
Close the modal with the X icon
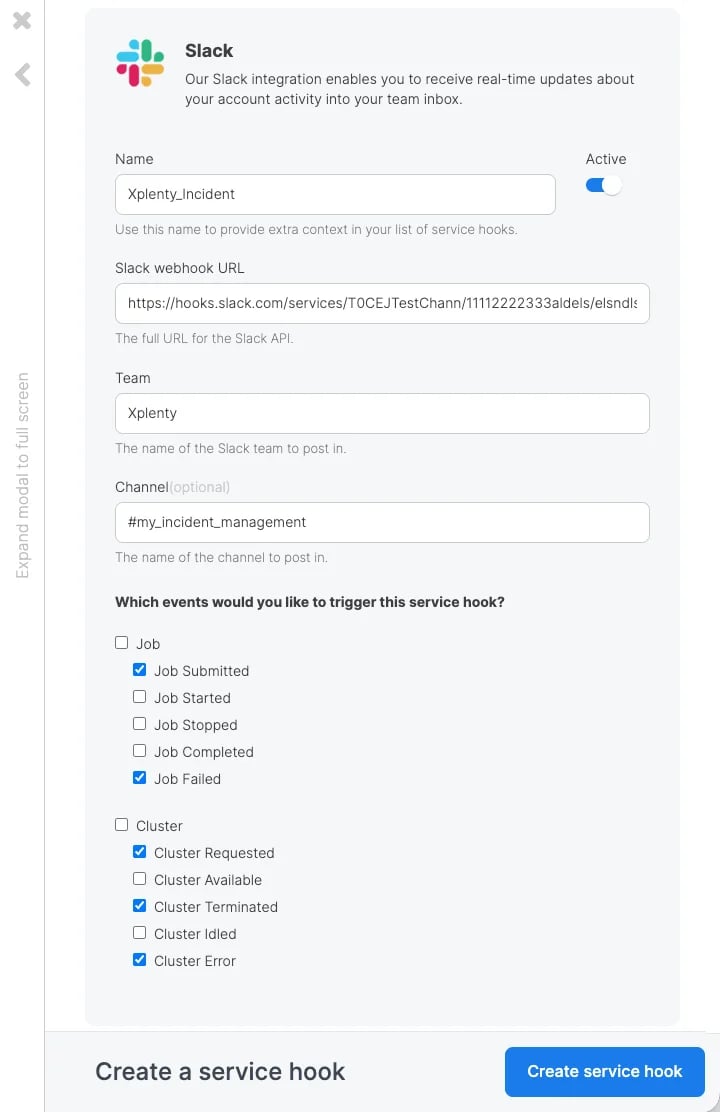[x=22, y=21]
